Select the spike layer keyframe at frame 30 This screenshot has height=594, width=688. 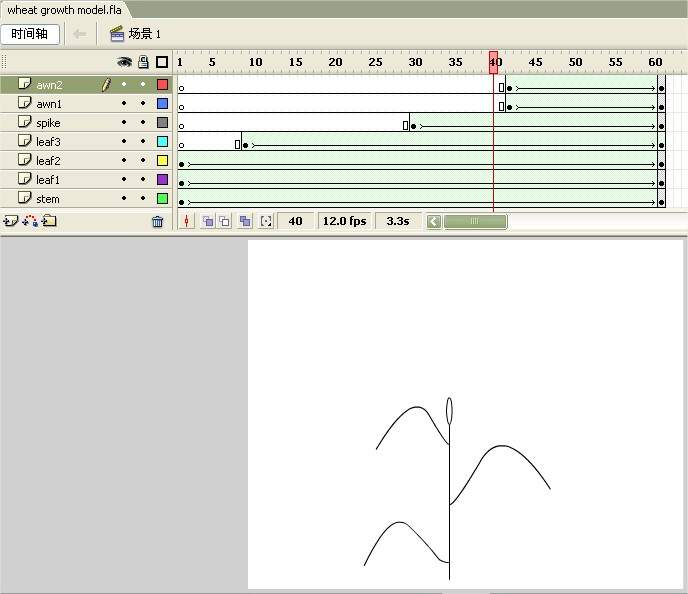click(413, 126)
